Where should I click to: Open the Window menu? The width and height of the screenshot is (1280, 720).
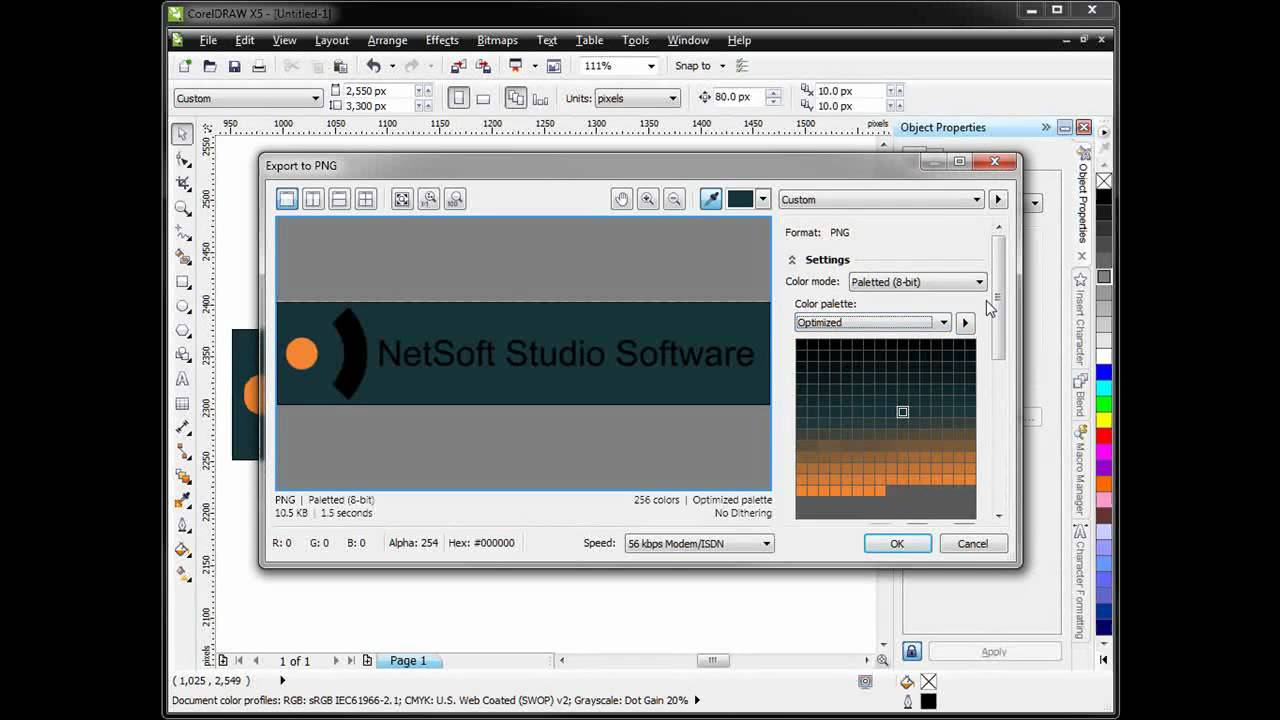click(x=688, y=40)
